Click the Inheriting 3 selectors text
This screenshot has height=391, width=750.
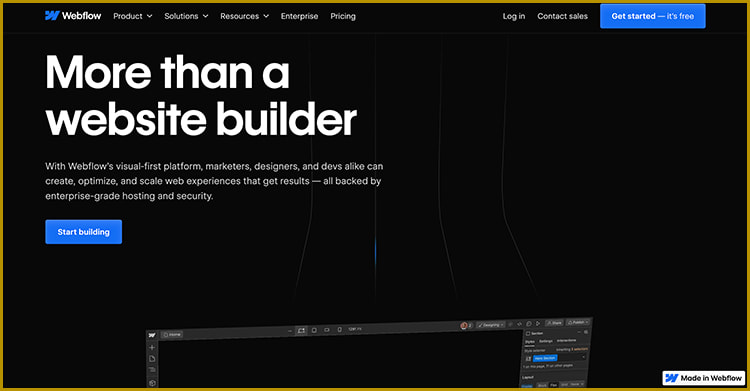(x=572, y=349)
